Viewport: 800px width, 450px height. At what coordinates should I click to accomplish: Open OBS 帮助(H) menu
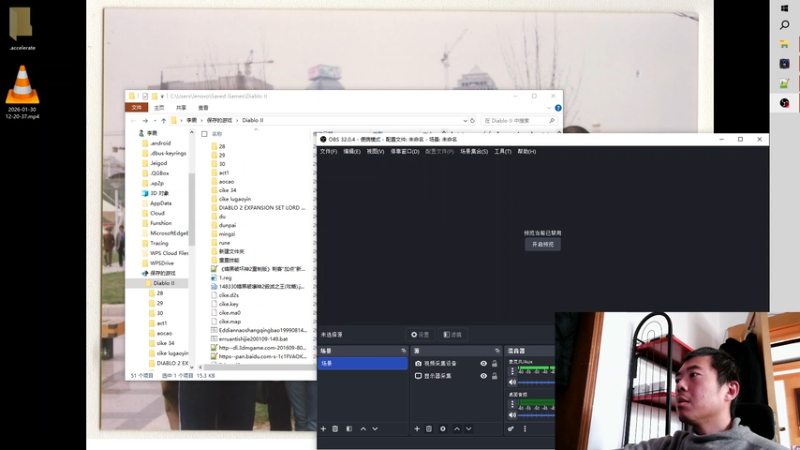[x=527, y=152]
